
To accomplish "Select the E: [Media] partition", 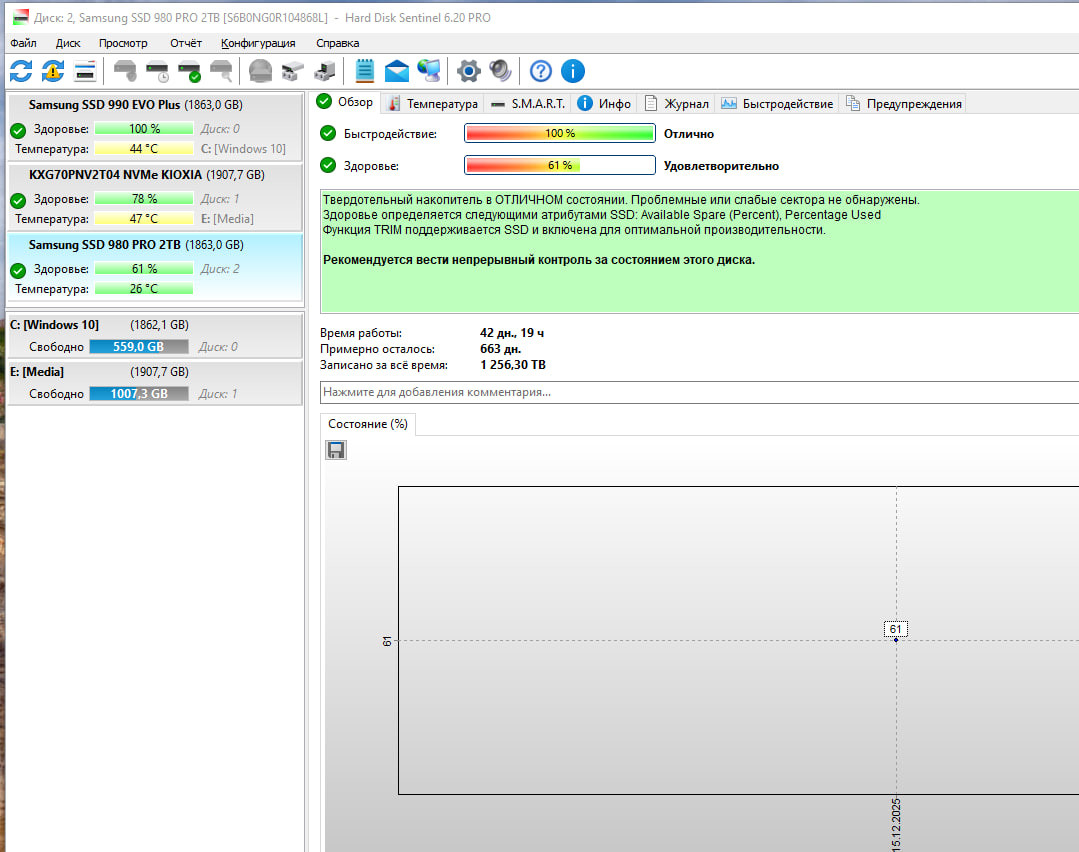I will coord(155,382).
